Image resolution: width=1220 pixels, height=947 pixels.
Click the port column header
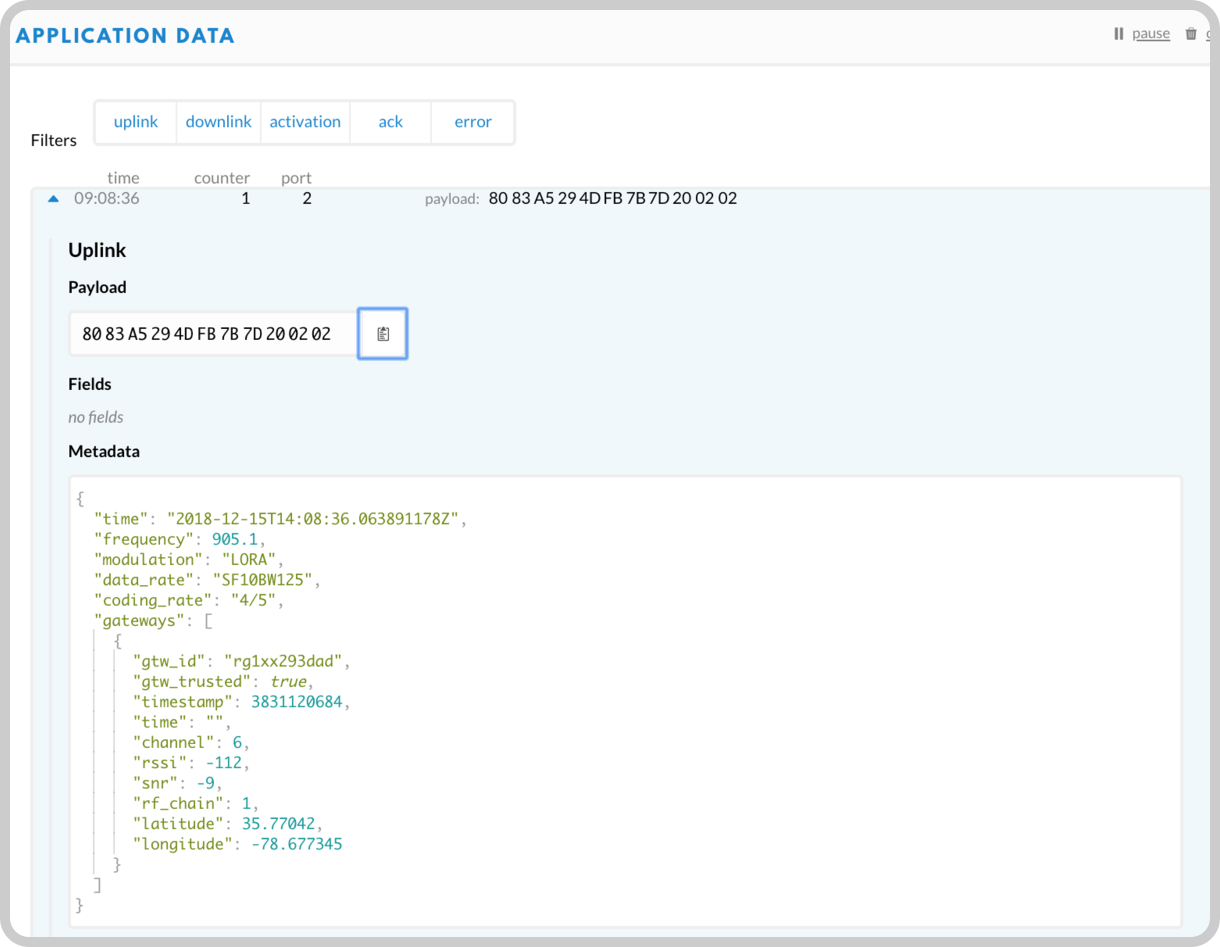click(296, 178)
